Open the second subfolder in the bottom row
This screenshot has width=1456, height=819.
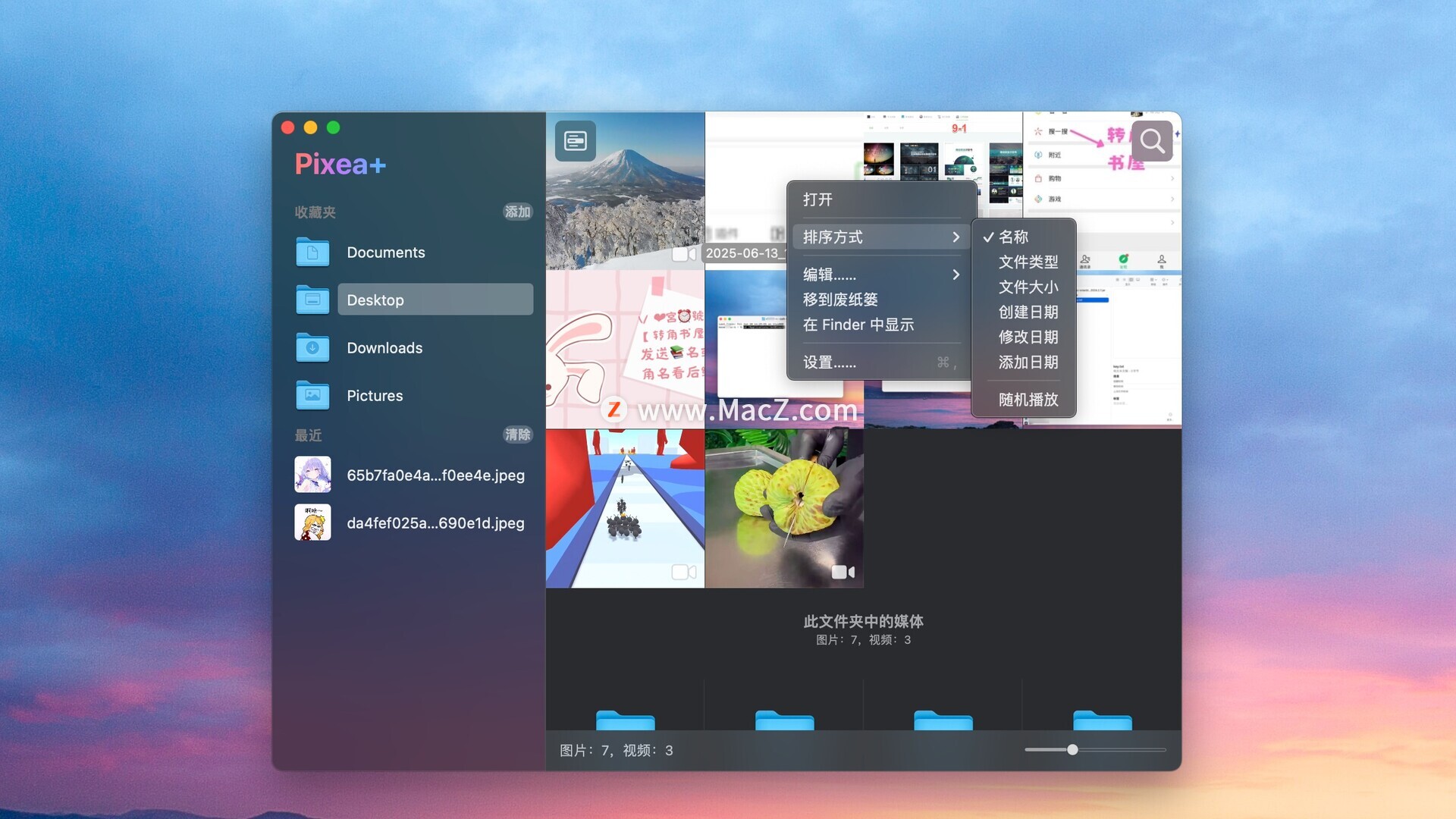(784, 720)
